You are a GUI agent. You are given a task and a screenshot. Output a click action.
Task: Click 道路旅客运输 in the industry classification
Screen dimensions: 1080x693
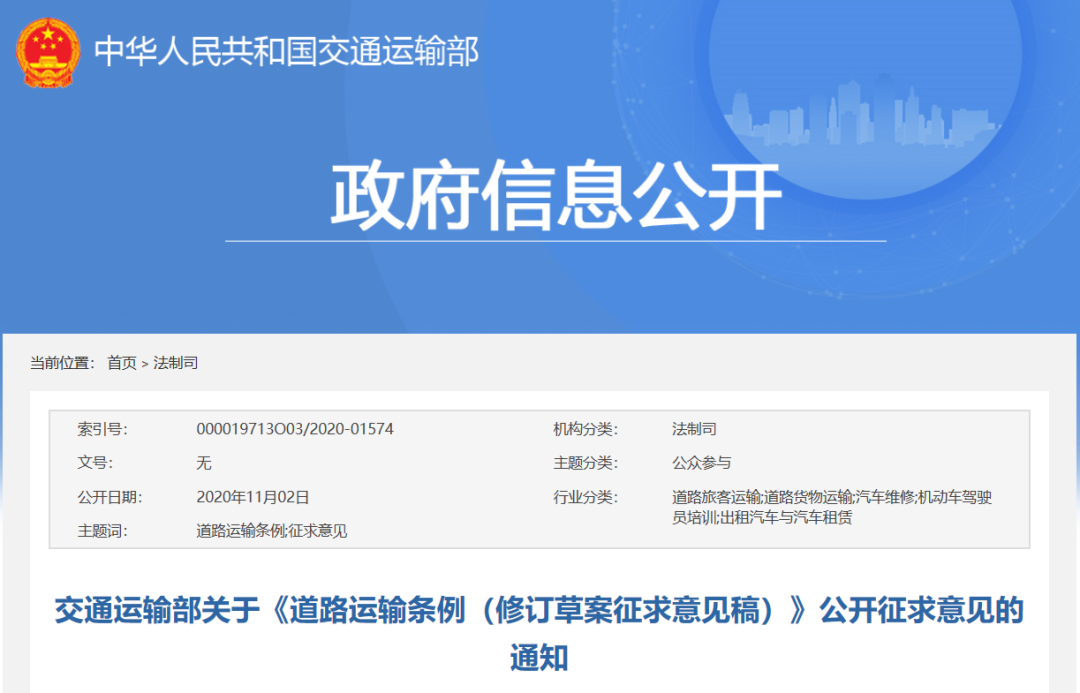click(x=720, y=495)
